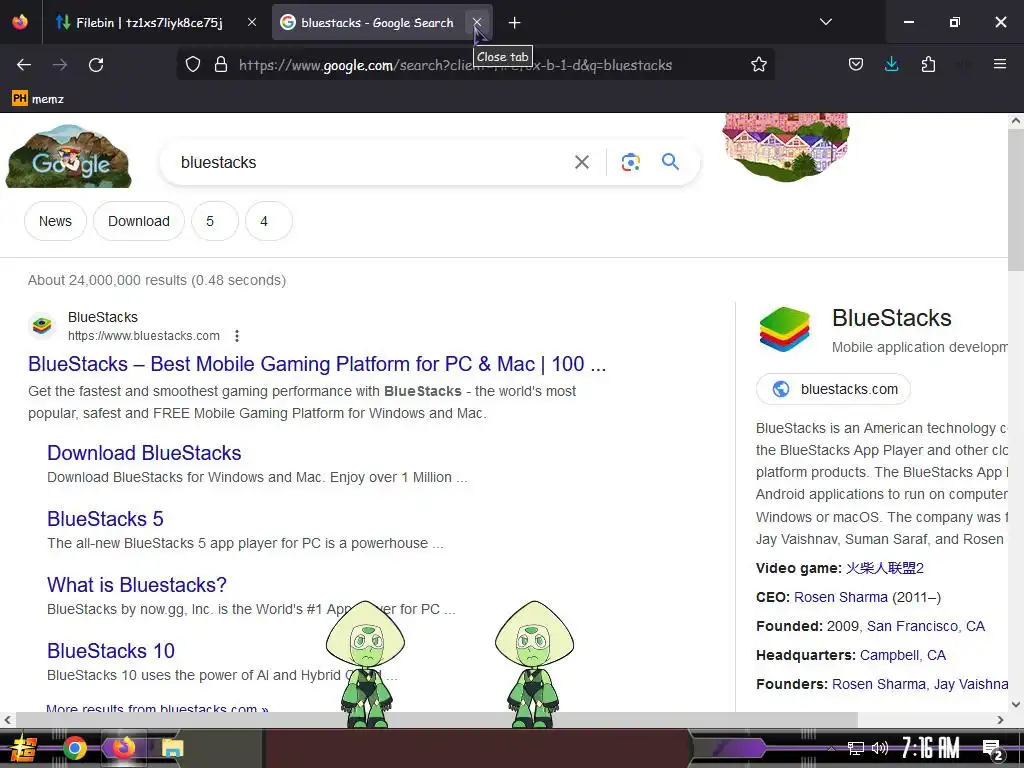The image size is (1024, 768).
Task: Open BlueStacks Best Mobile Gaming Platform result
Action: 317,364
